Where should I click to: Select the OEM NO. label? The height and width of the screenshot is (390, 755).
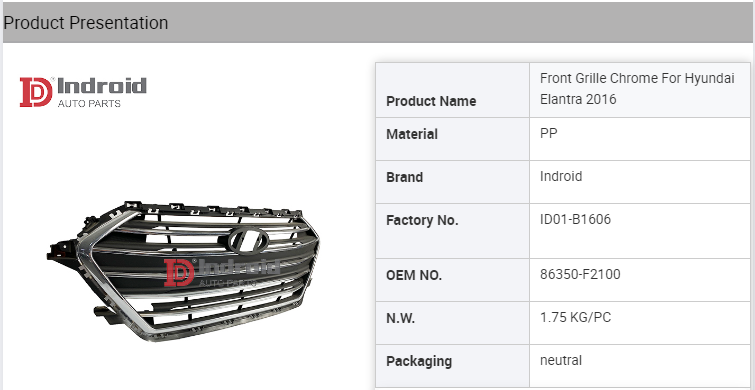pyautogui.click(x=414, y=275)
